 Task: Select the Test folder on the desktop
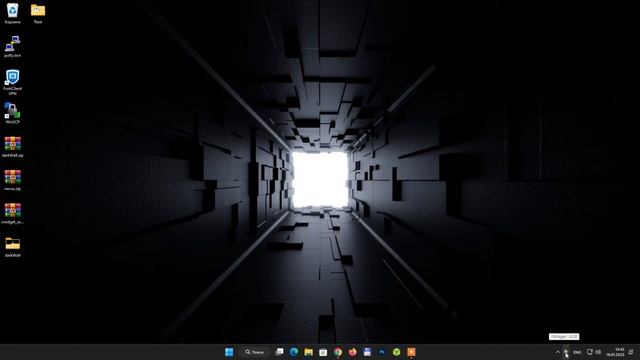[x=38, y=13]
